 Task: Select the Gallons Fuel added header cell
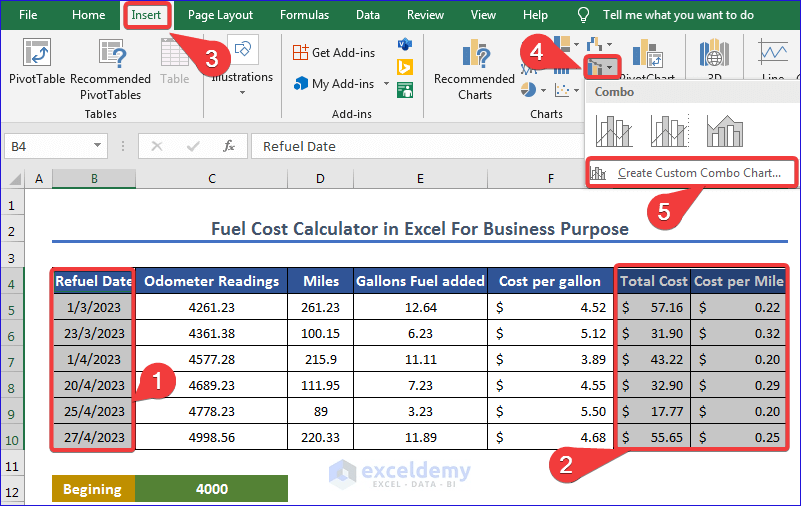pyautogui.click(x=420, y=281)
